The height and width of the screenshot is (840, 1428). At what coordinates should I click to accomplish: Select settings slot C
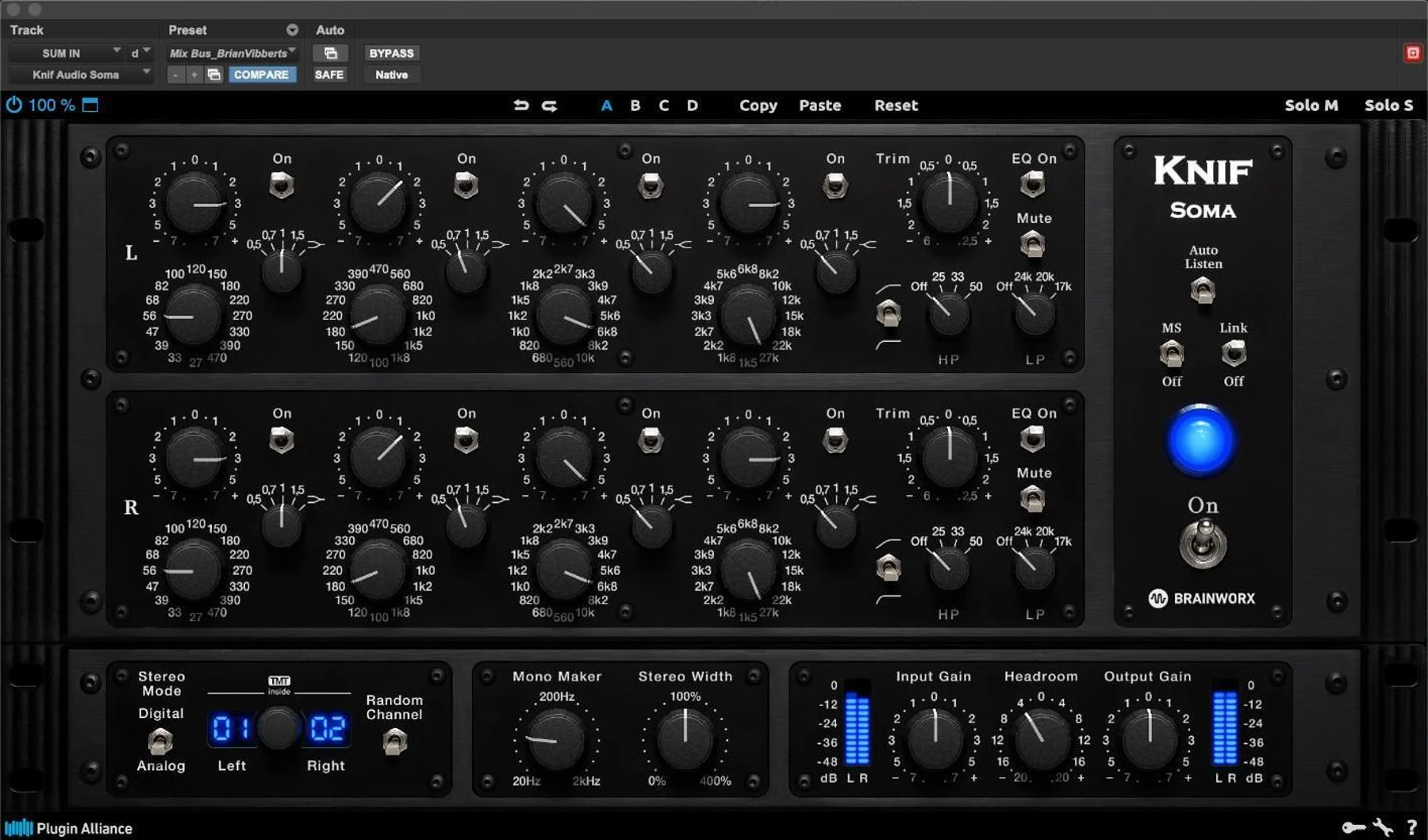click(663, 105)
